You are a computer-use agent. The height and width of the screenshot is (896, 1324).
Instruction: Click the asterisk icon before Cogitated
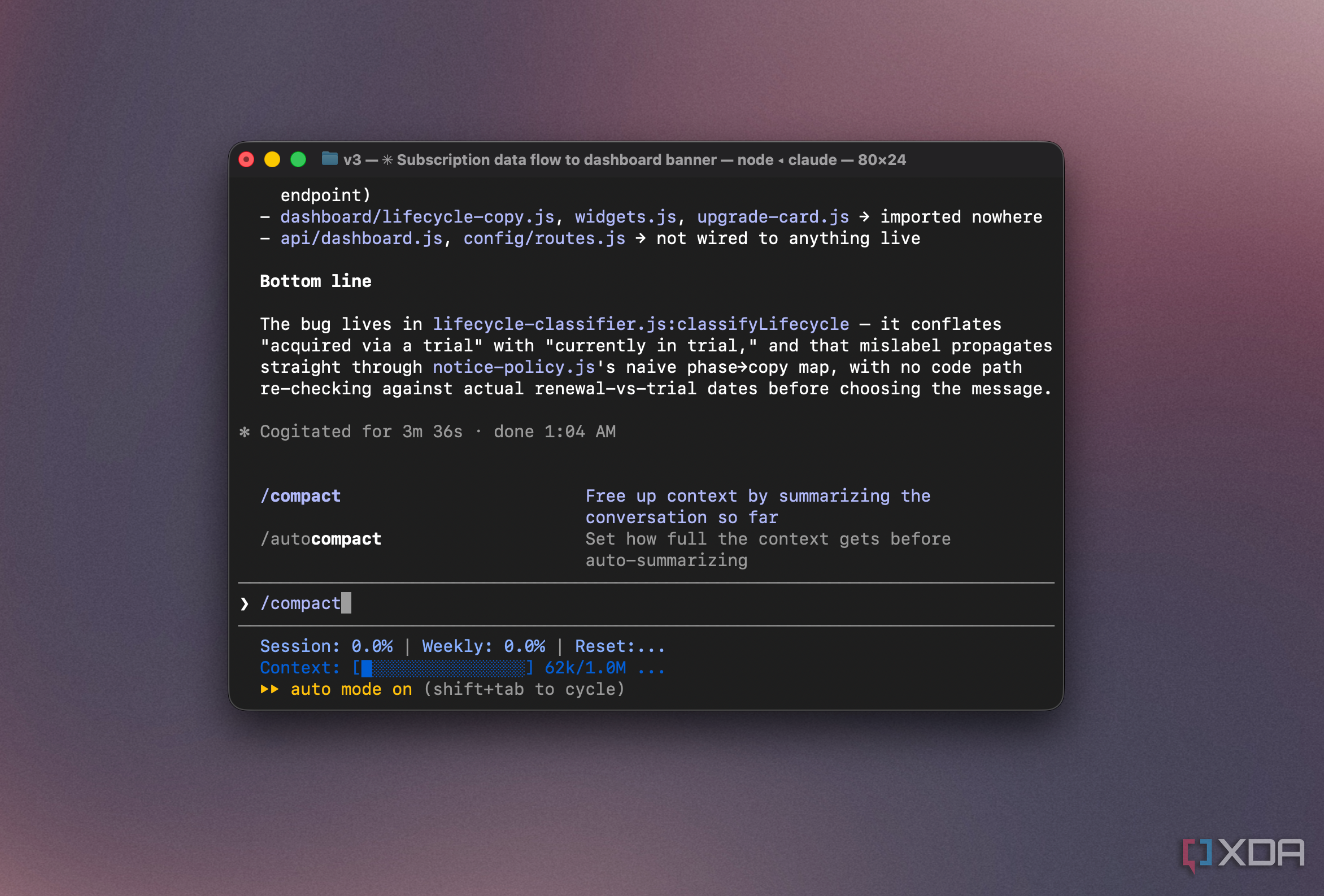(x=245, y=432)
